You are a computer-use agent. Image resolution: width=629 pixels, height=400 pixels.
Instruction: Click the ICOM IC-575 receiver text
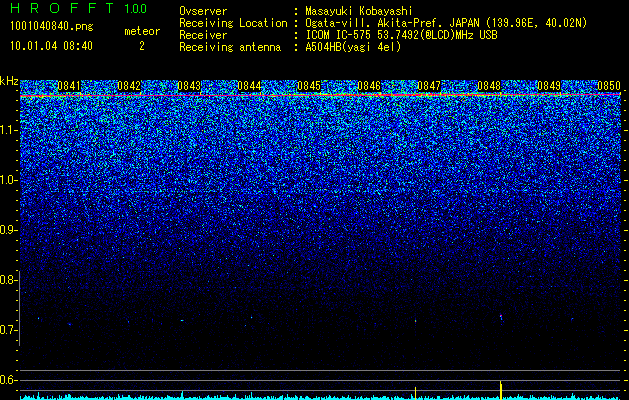point(401,35)
